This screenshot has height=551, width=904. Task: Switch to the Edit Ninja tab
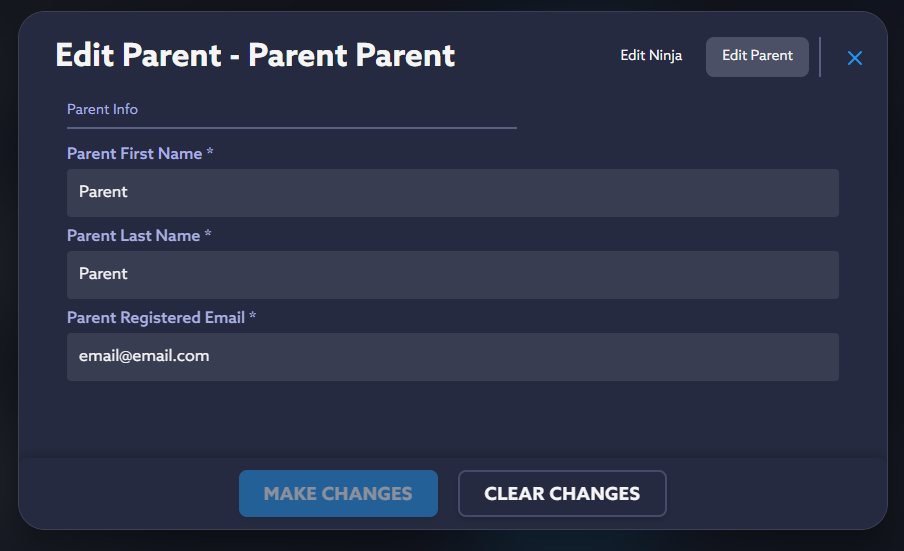[x=651, y=56]
